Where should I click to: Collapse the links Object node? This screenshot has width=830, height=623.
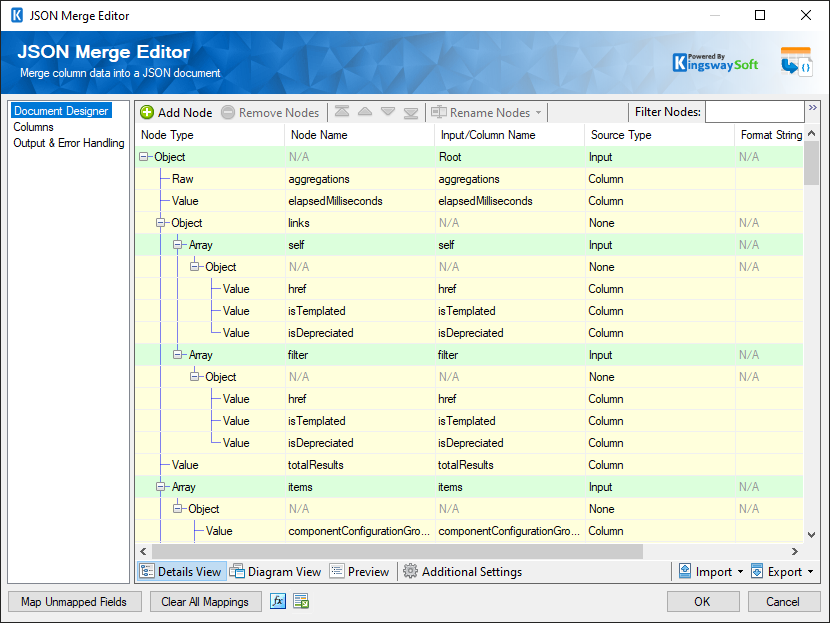tap(162, 223)
